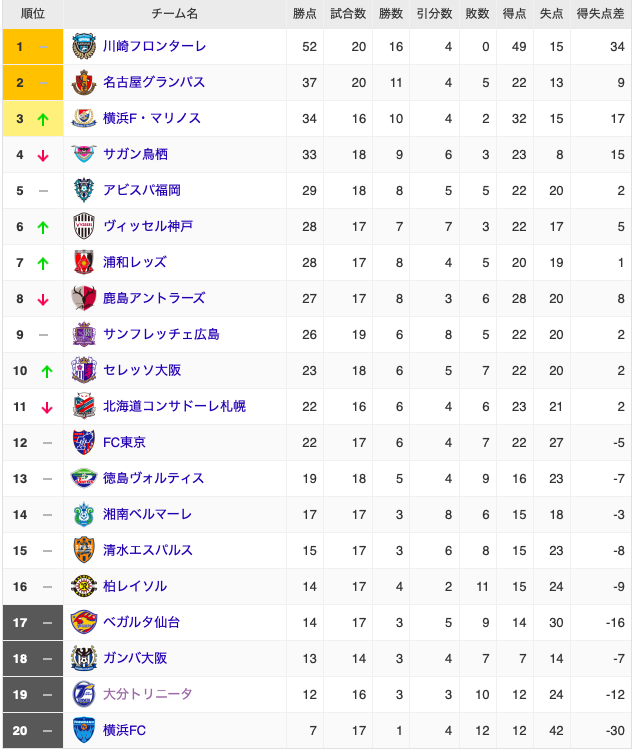The image size is (634, 752).
Task: Click the Kashiwa Reysol sun emblem
Action: click(84, 586)
